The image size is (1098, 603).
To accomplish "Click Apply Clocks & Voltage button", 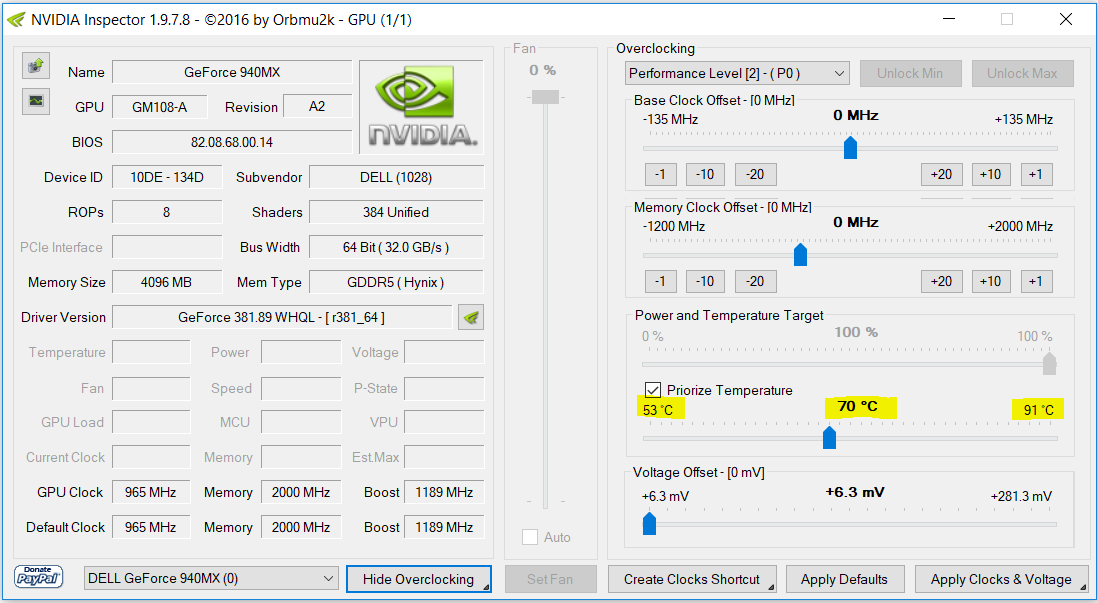I will pyautogui.click(x=1001, y=579).
